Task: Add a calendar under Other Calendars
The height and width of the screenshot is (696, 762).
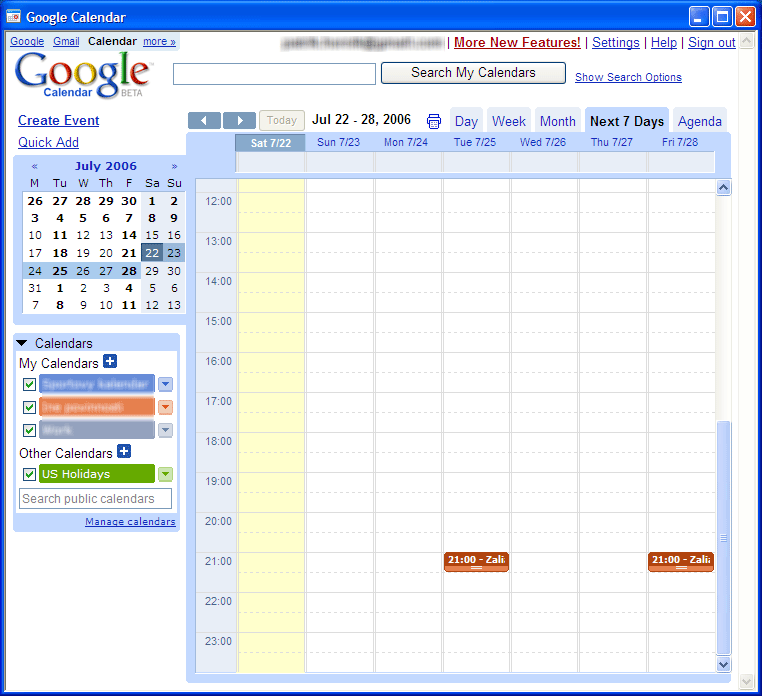Action: pos(124,452)
